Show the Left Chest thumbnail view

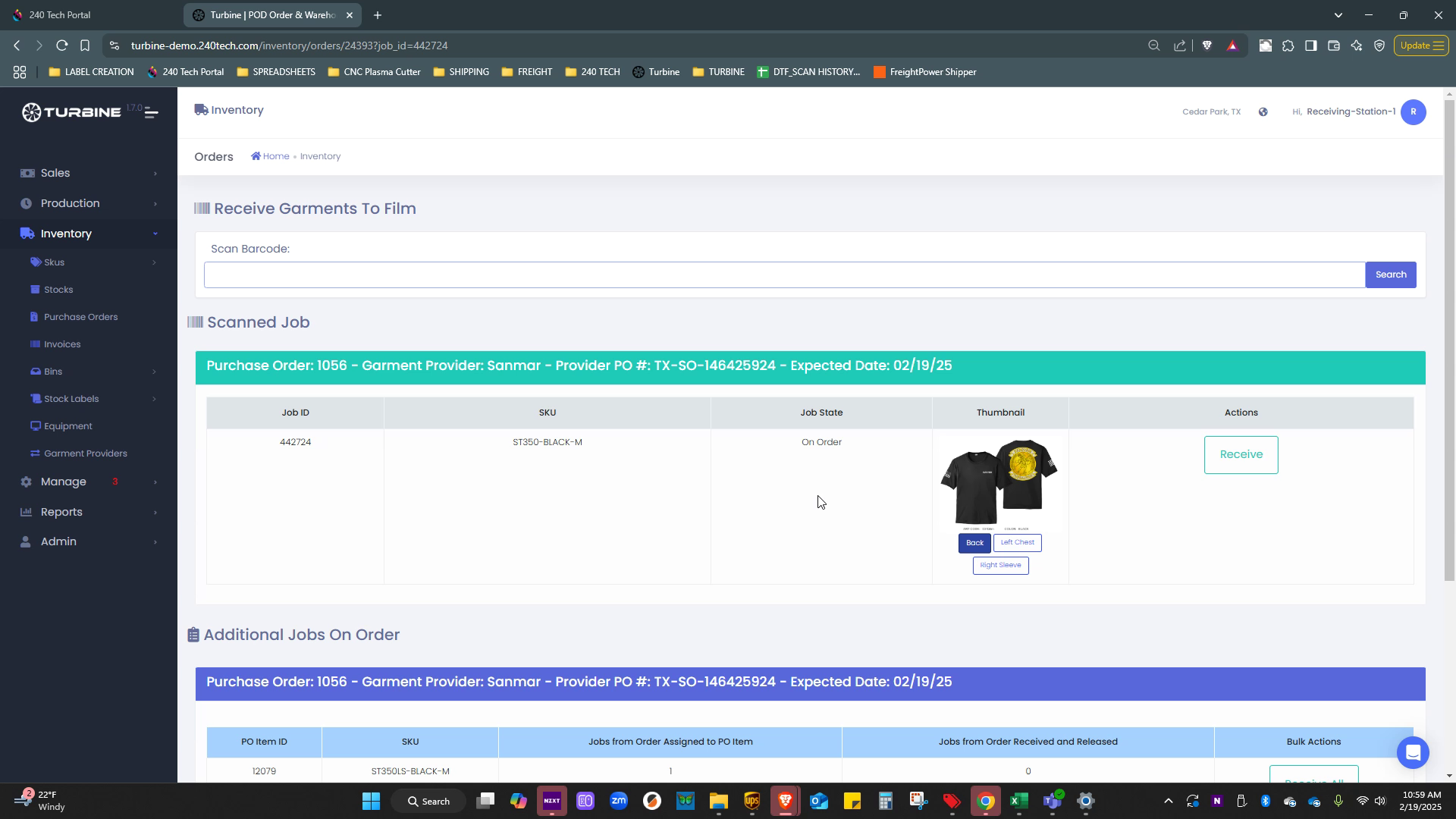pyautogui.click(x=1017, y=543)
